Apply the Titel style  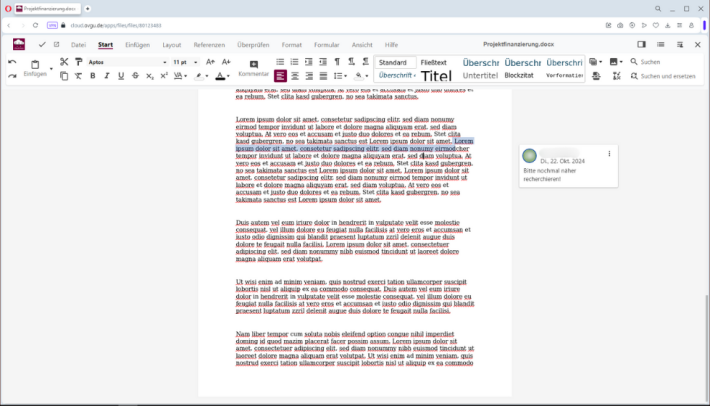(437, 76)
